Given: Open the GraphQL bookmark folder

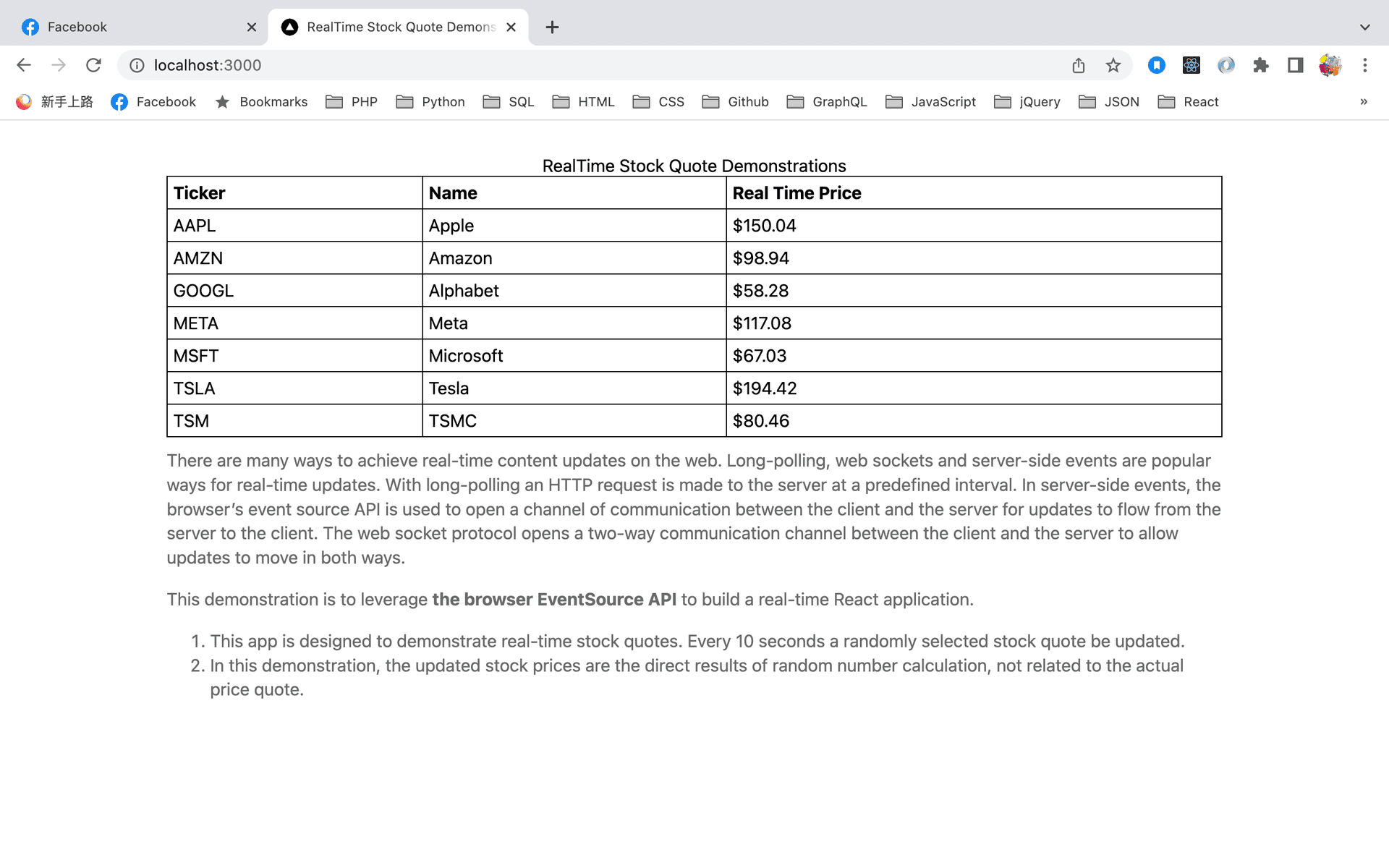Looking at the screenshot, I should [827, 102].
